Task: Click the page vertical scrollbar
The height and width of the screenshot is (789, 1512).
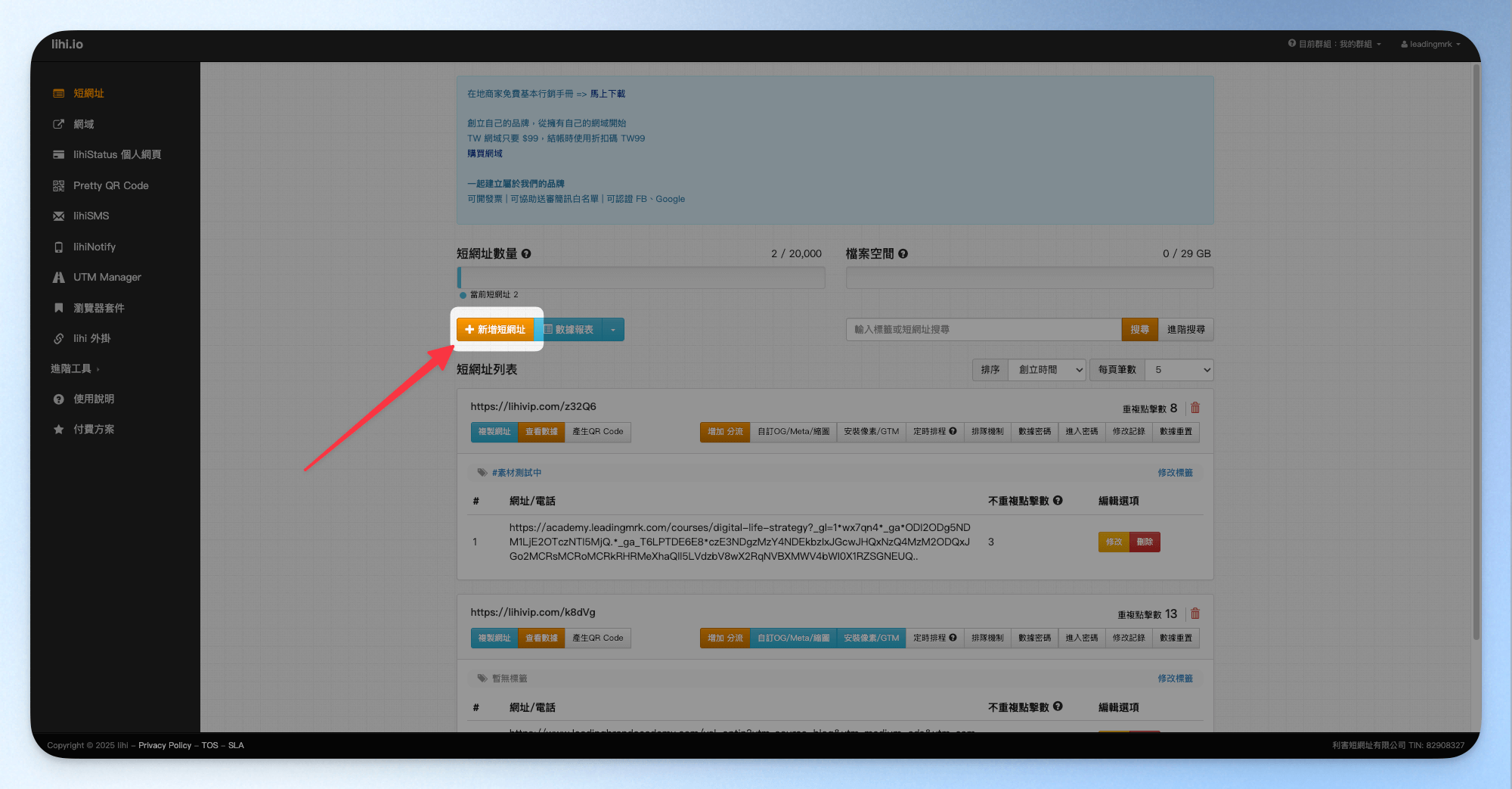Action: 1476,352
